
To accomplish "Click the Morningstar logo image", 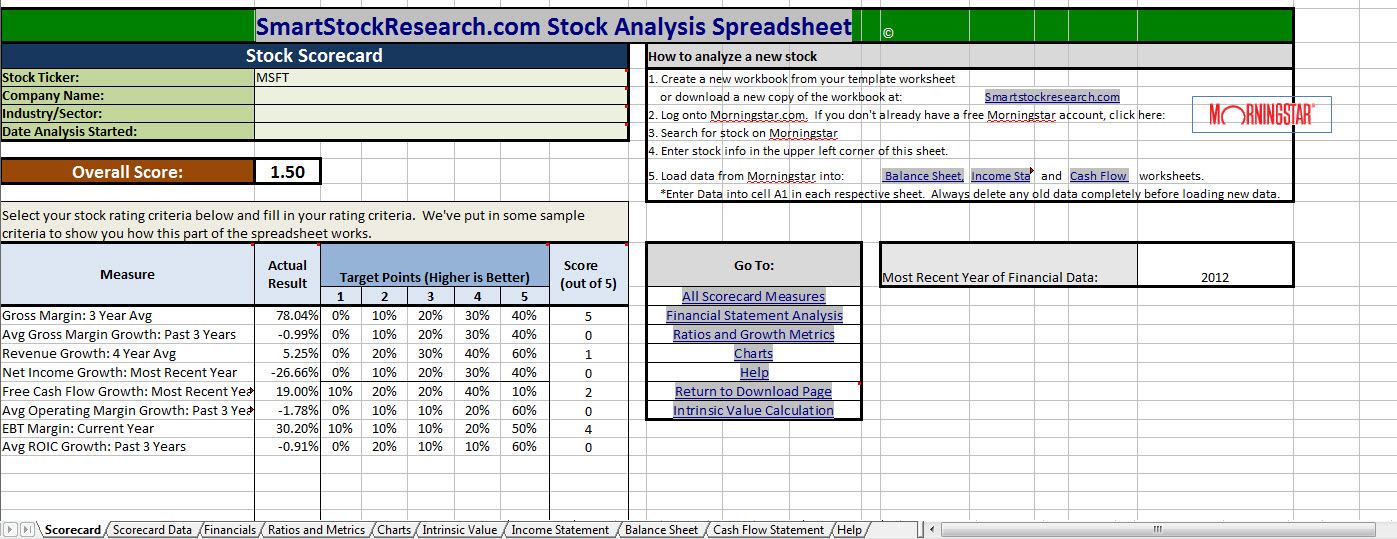I will click(1263, 115).
